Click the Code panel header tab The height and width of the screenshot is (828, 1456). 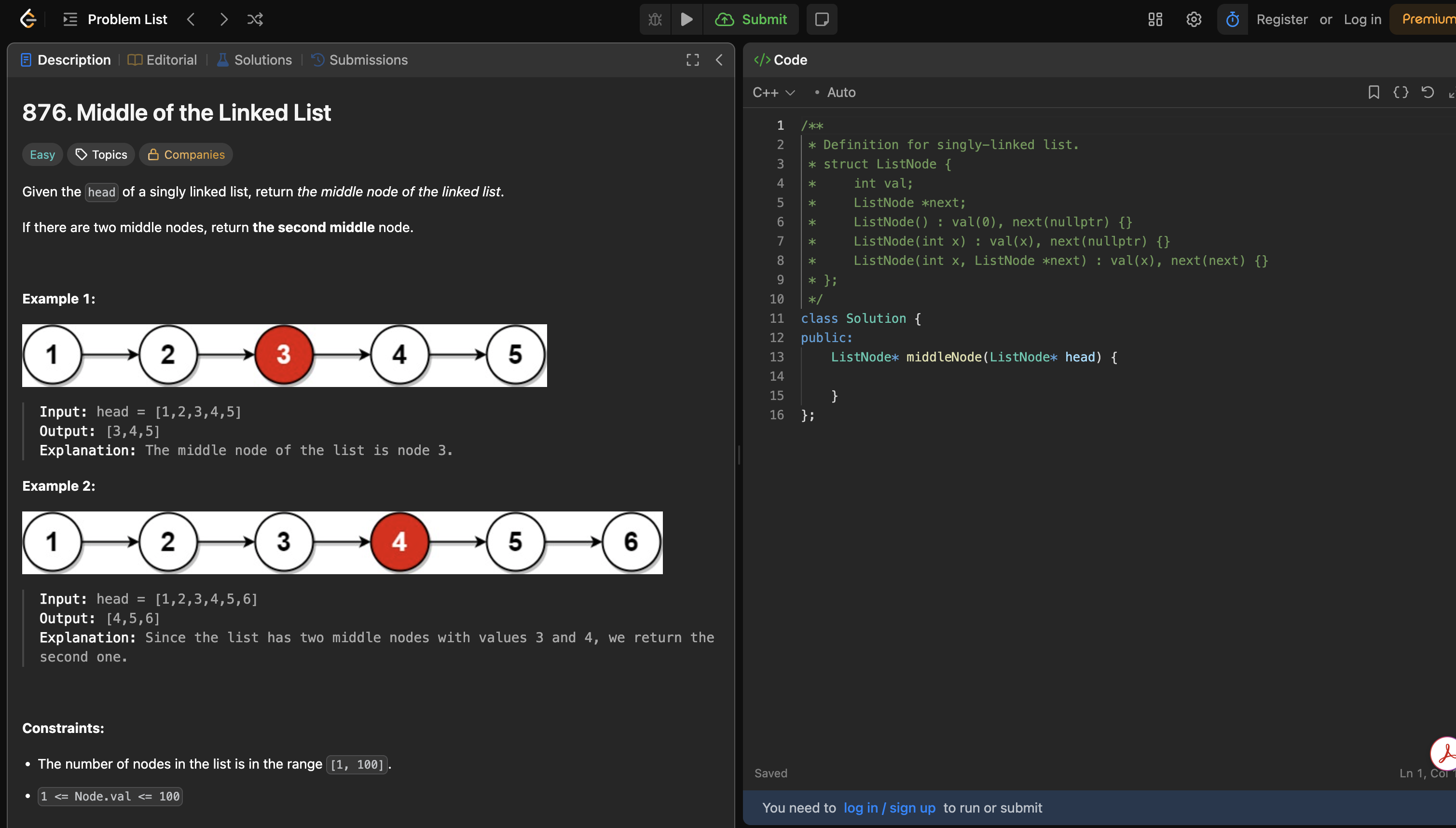click(x=781, y=60)
